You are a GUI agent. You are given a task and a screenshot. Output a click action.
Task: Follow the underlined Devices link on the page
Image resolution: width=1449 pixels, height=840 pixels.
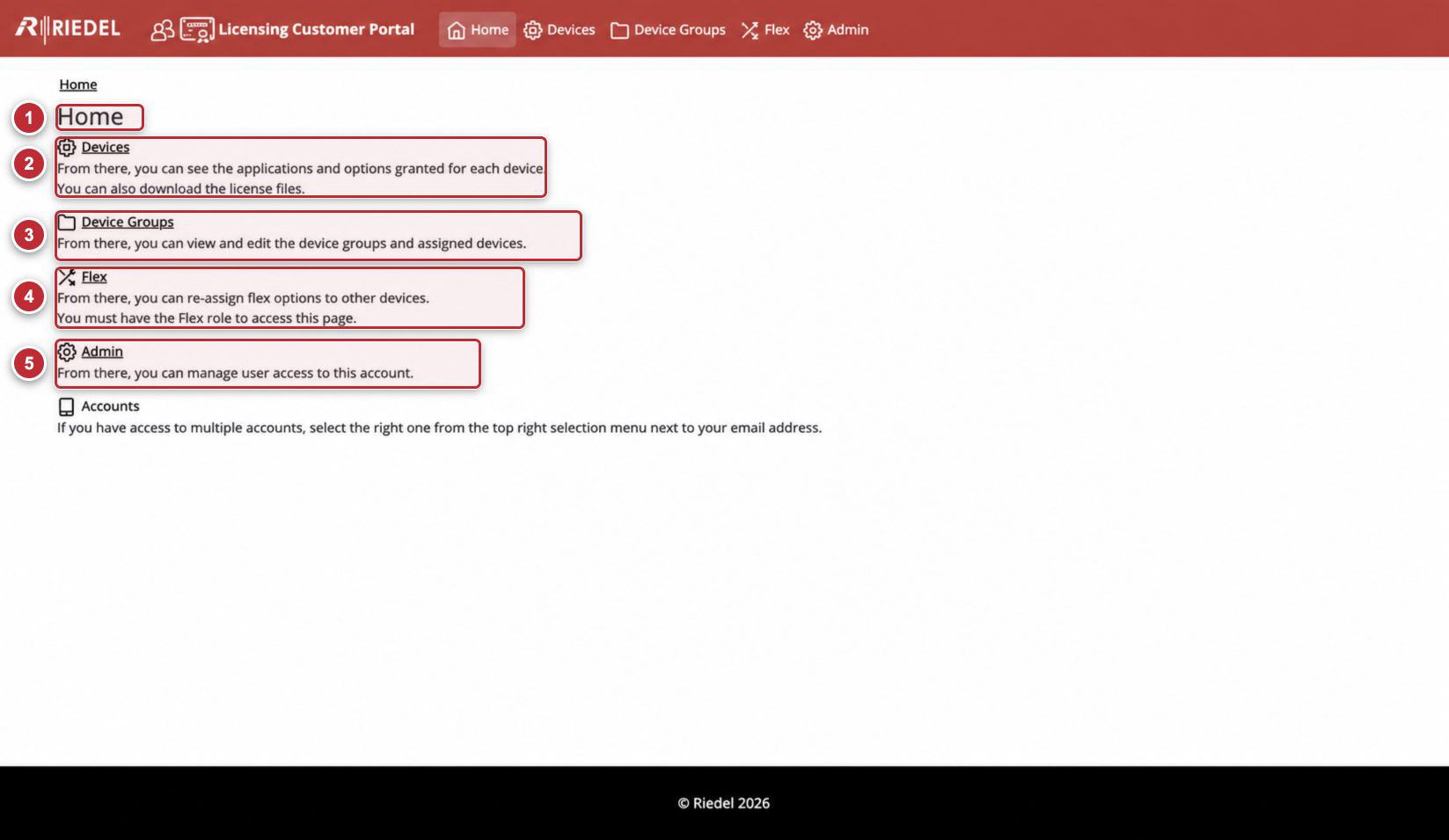106,147
